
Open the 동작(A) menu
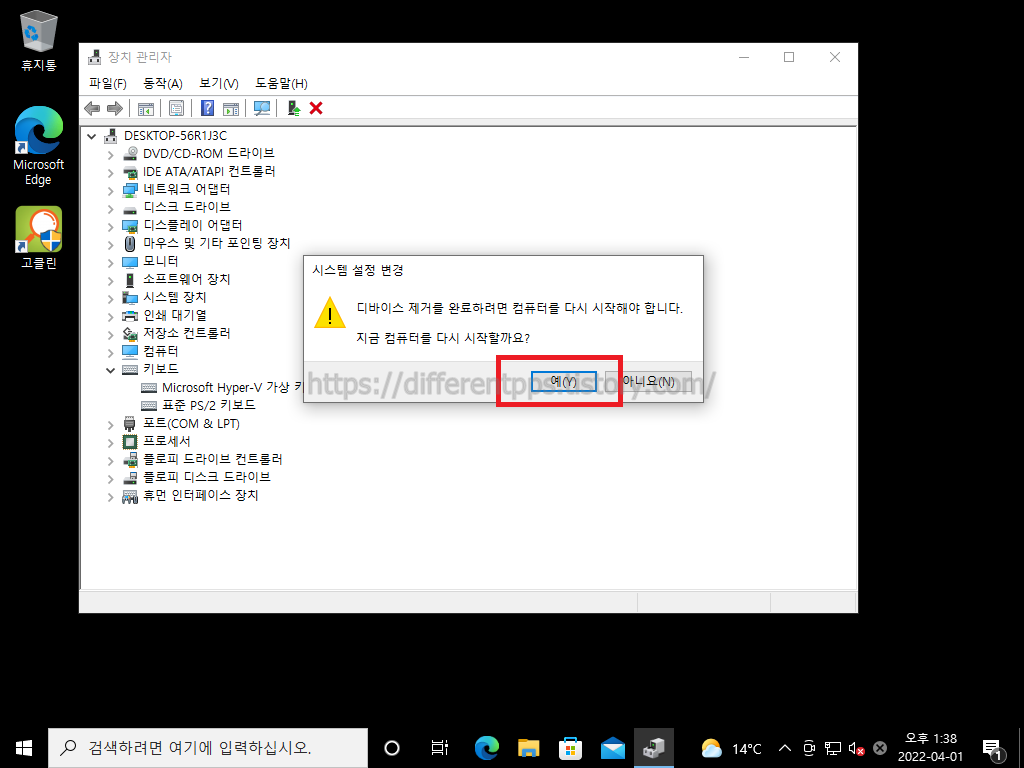pos(163,84)
